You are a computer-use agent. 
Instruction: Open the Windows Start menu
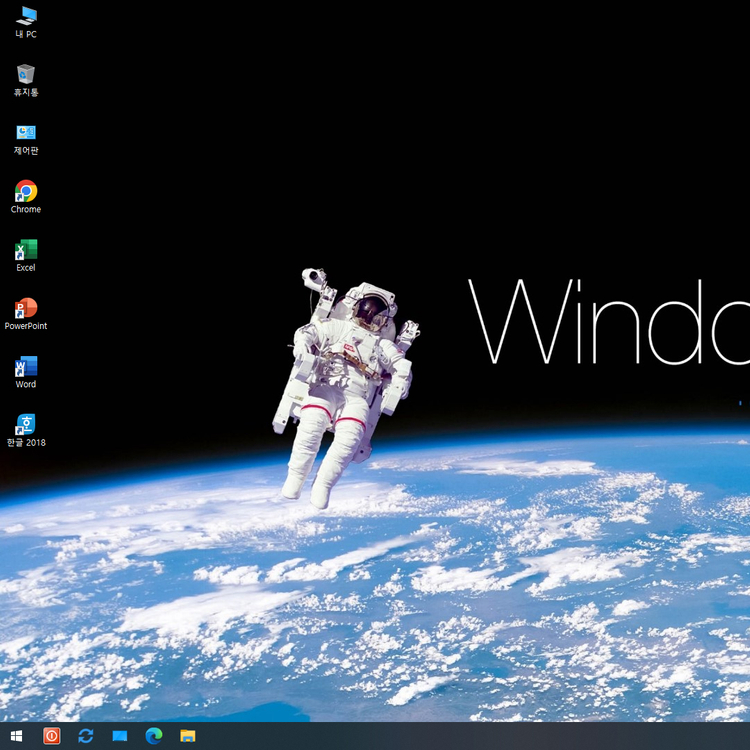pyautogui.click(x=17, y=736)
